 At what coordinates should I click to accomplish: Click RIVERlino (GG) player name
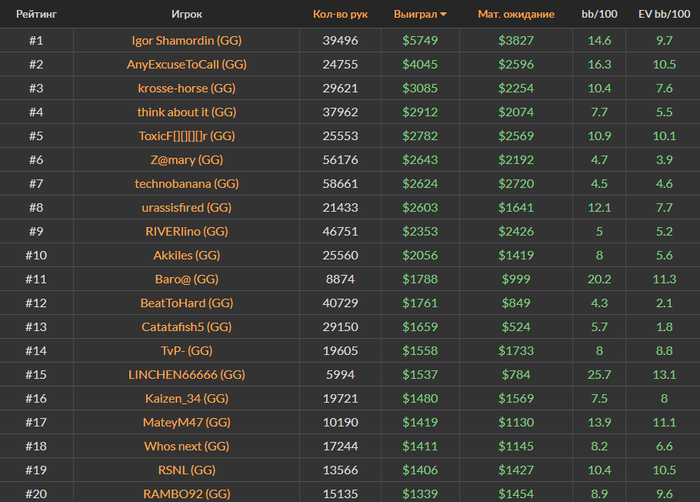pos(187,231)
